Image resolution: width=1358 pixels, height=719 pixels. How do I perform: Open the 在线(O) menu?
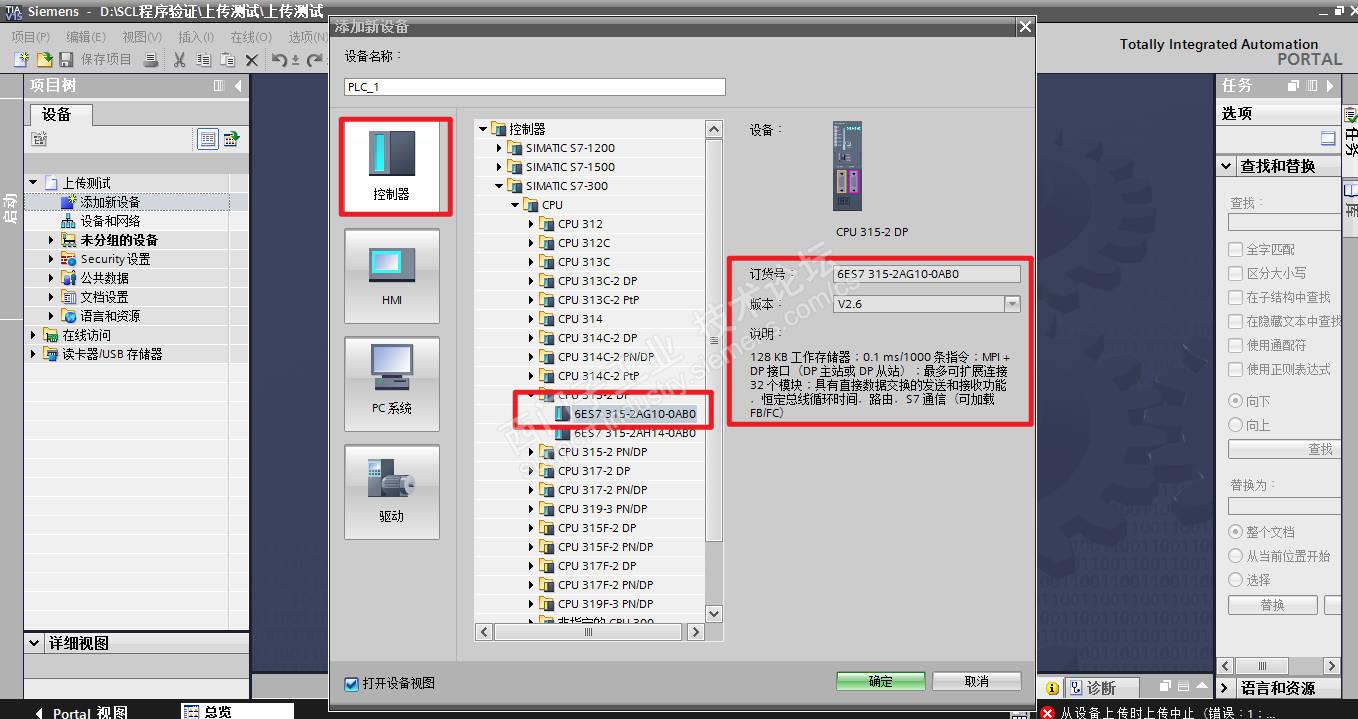pyautogui.click(x=251, y=37)
